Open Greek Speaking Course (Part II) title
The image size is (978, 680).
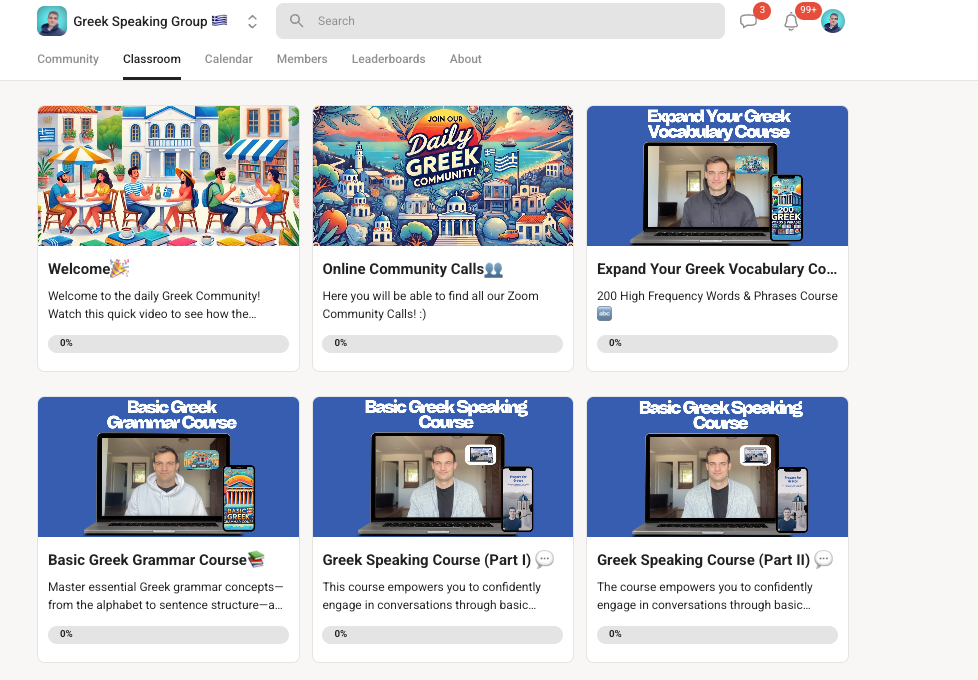(x=704, y=560)
